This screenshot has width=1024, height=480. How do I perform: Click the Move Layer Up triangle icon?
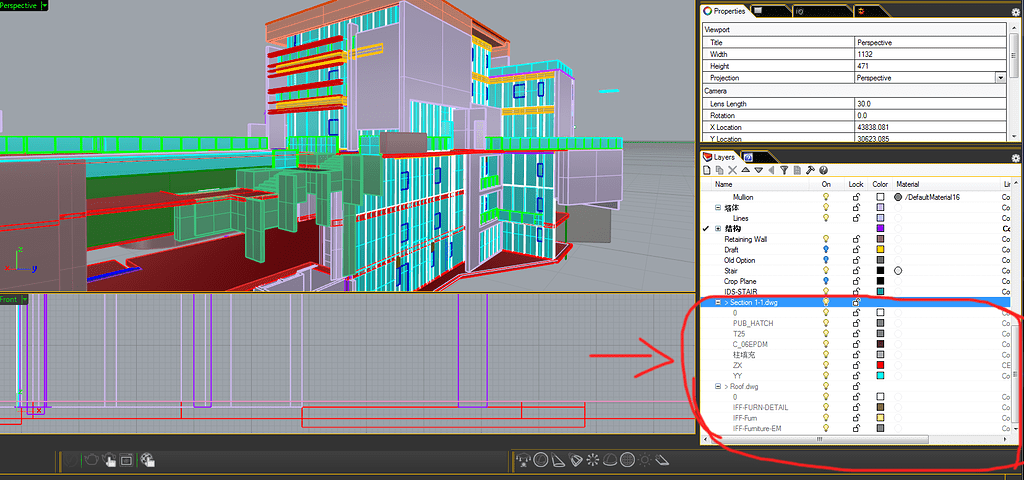745,171
